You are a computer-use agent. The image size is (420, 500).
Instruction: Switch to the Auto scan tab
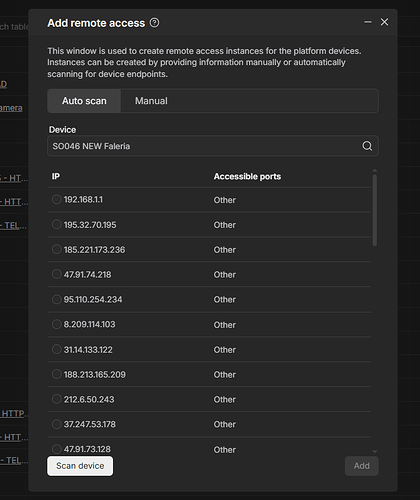click(84, 101)
